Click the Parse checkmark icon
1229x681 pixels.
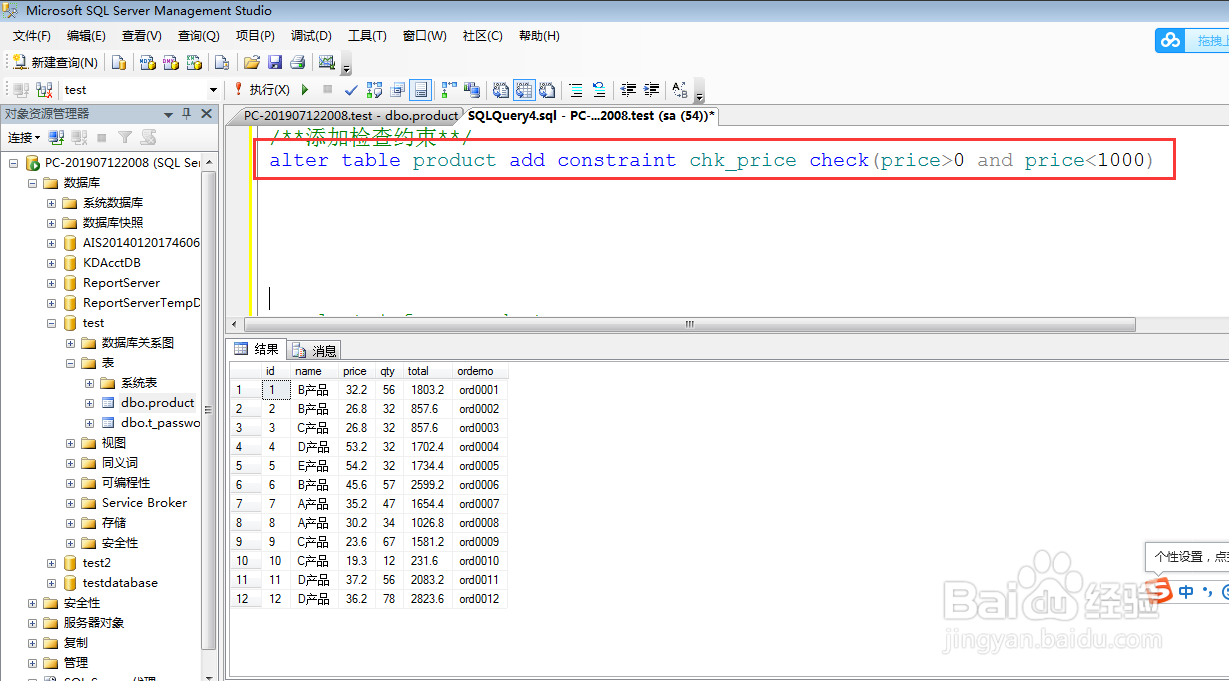pyautogui.click(x=351, y=90)
